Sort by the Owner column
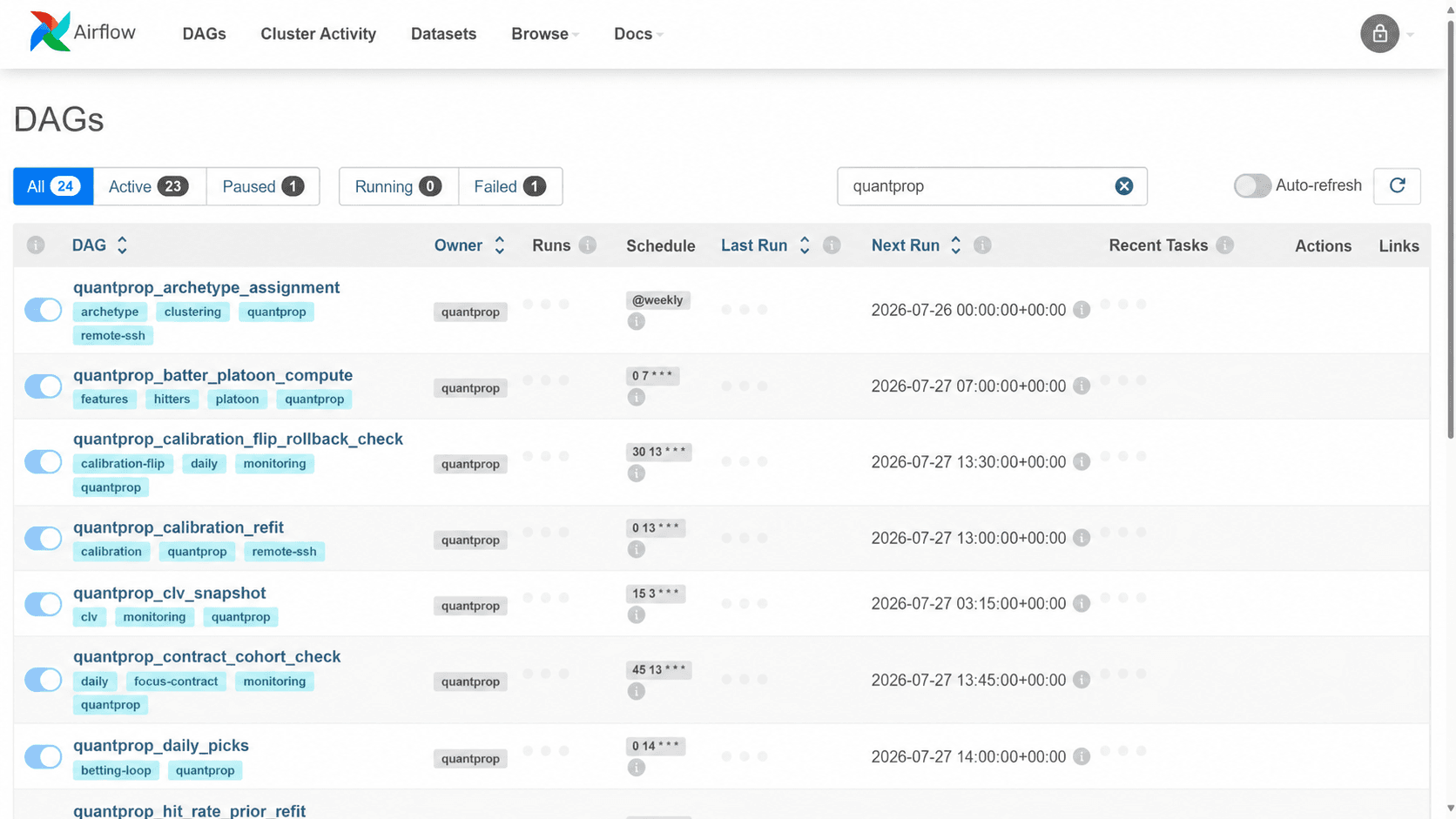This screenshot has width=1456, height=819. (x=469, y=245)
